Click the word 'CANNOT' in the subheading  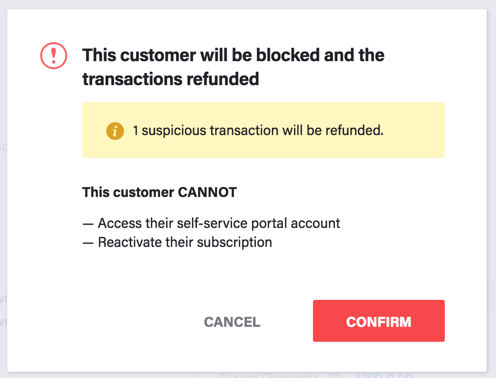click(207, 192)
